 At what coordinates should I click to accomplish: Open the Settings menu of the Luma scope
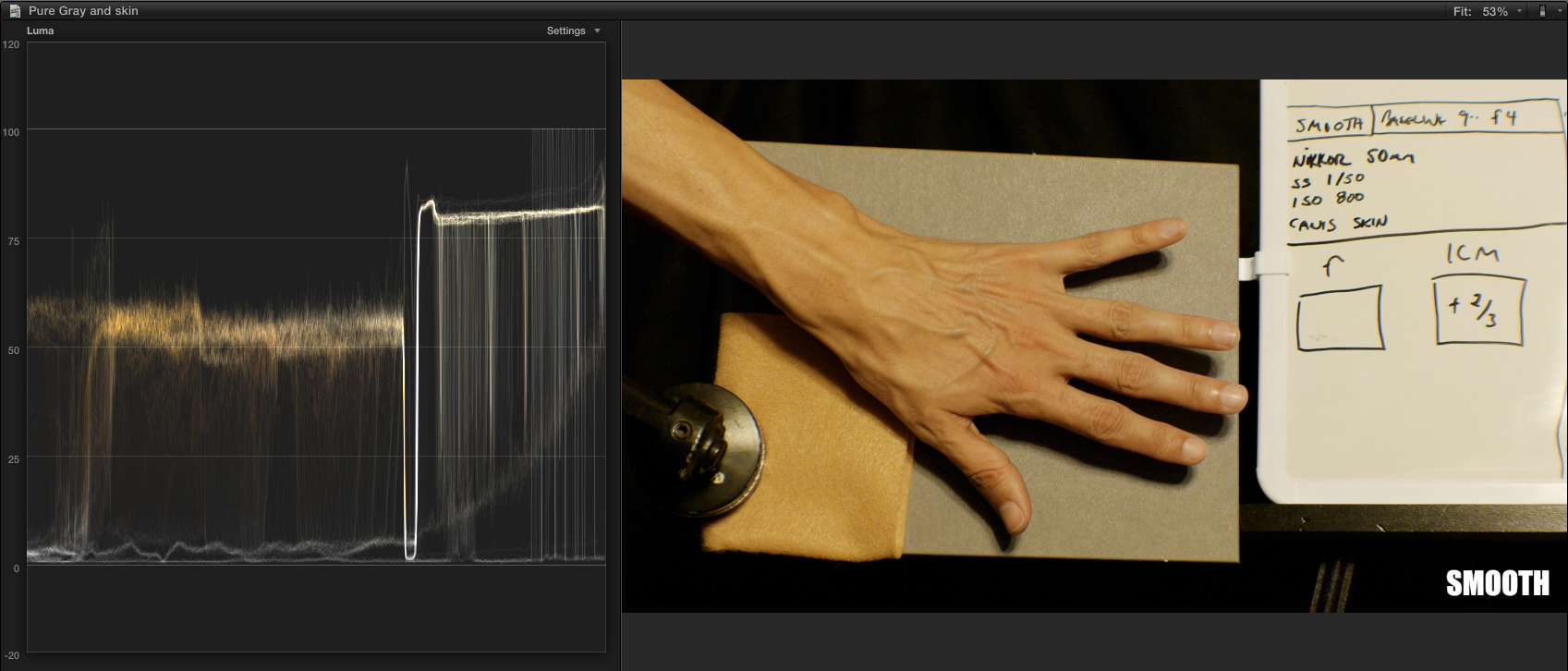(x=566, y=30)
